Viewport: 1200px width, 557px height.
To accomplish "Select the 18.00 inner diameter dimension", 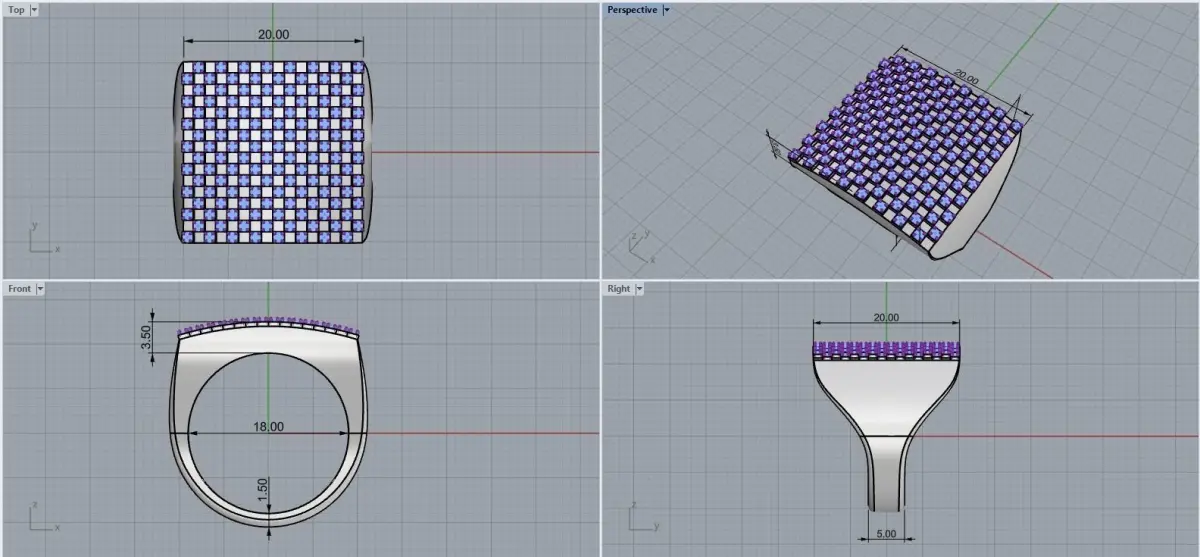I will pyautogui.click(x=268, y=426).
